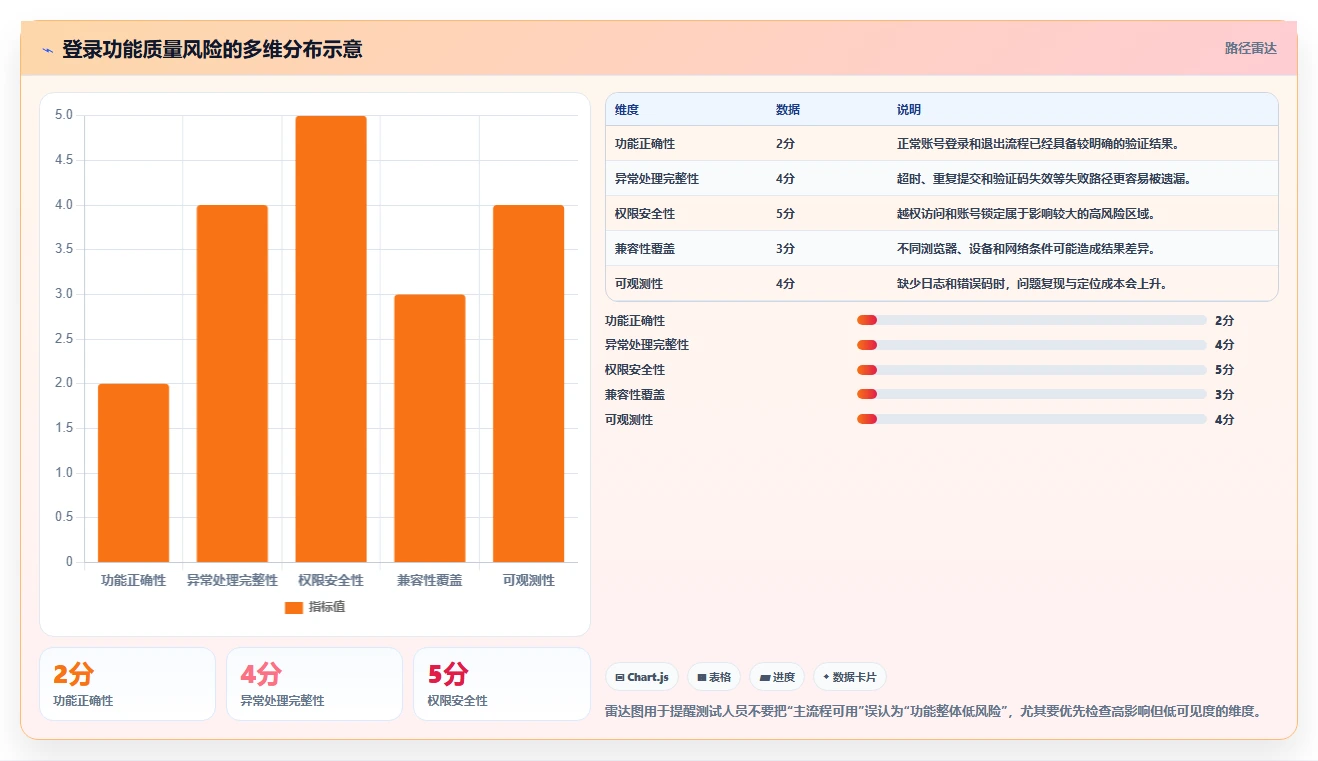The image size is (1318, 761).
Task: Click the 维度 column header
Action: (627, 110)
